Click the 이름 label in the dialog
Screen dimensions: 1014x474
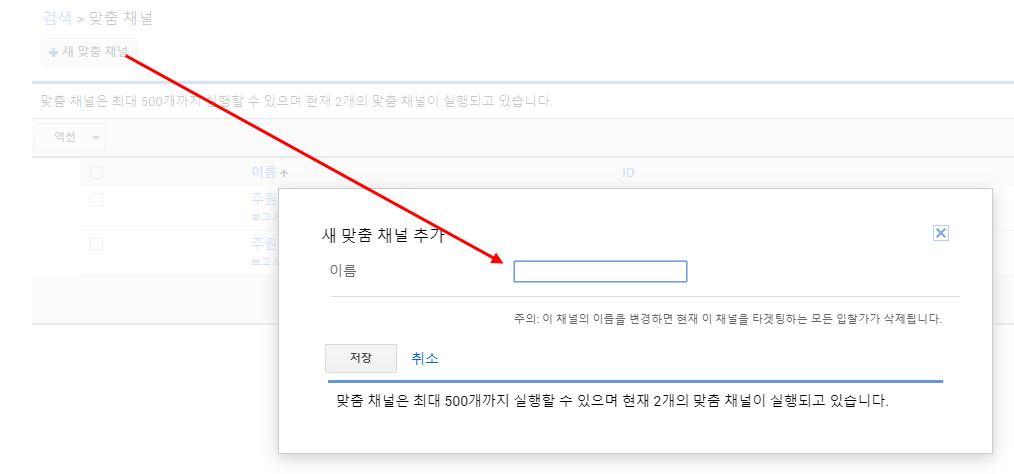[343, 271]
